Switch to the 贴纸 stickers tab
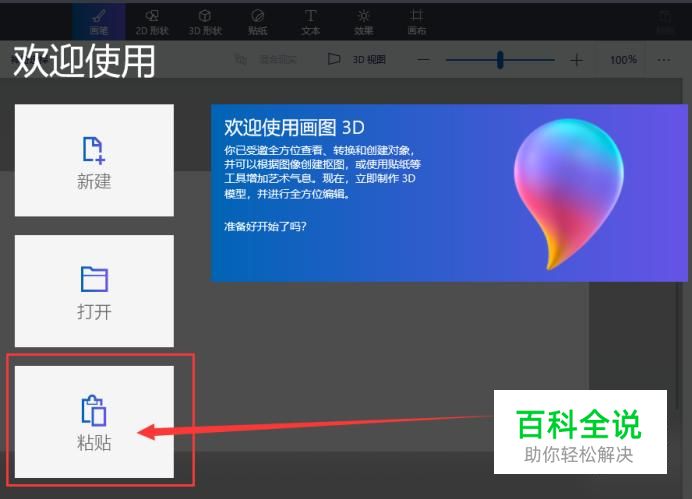 click(258, 22)
